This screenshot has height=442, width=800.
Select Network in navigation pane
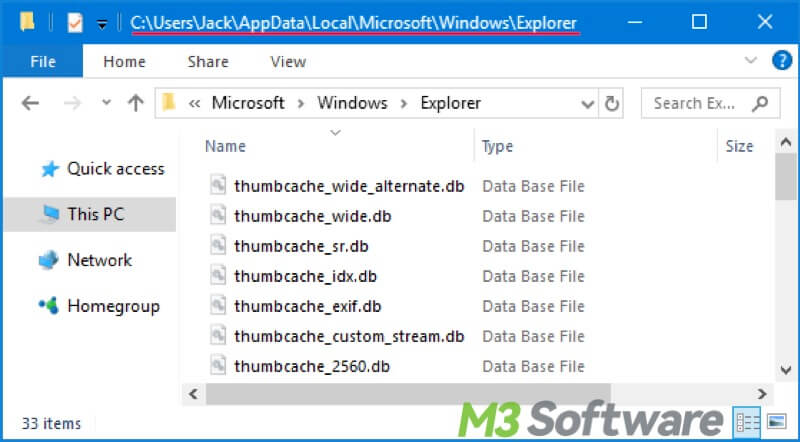pos(99,260)
